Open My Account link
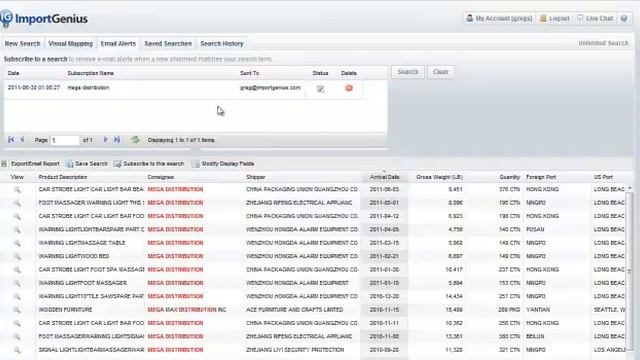This screenshot has width=640, height=360. pyautogui.click(x=499, y=18)
